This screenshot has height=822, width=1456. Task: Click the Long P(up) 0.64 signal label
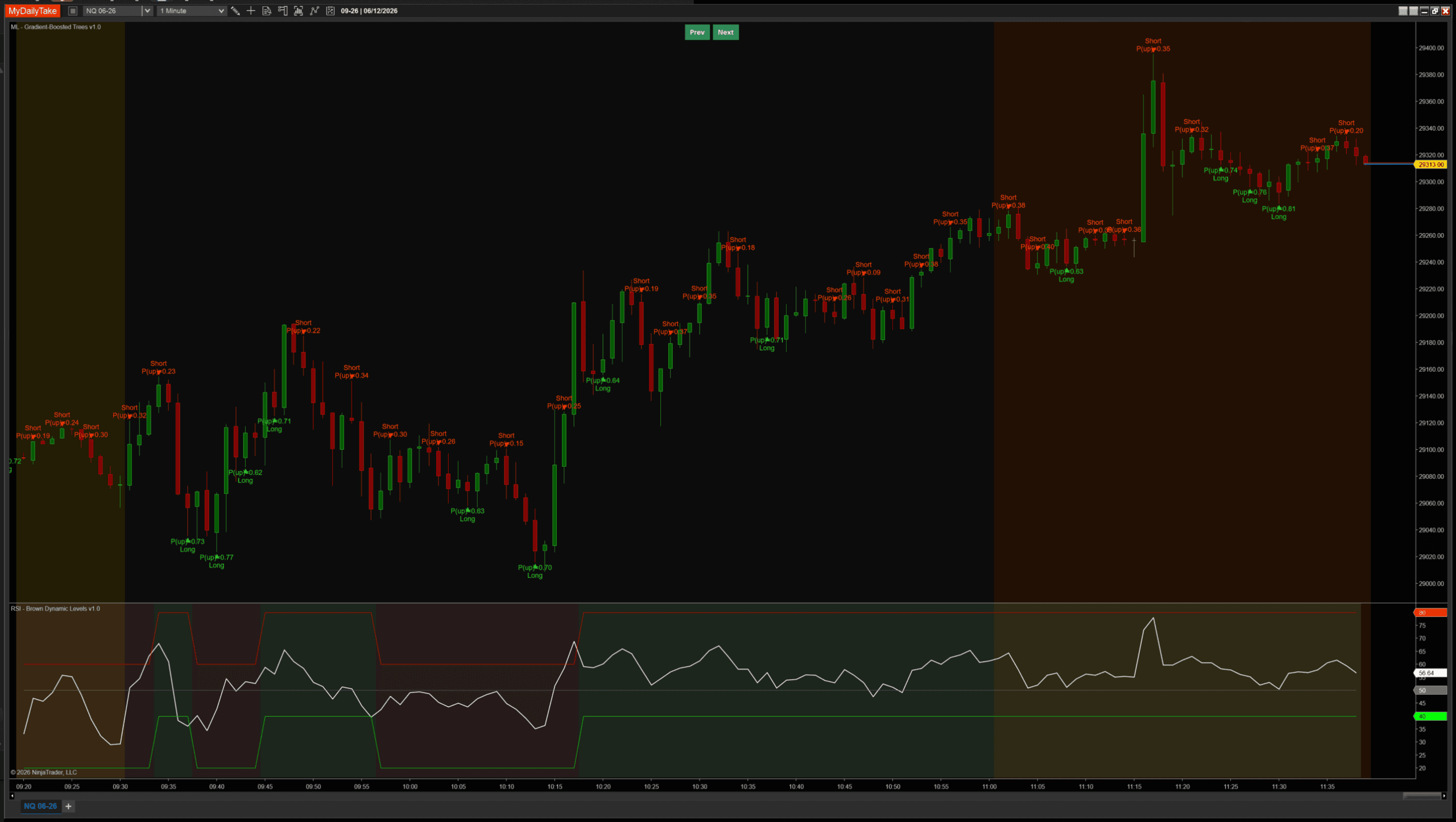click(603, 384)
